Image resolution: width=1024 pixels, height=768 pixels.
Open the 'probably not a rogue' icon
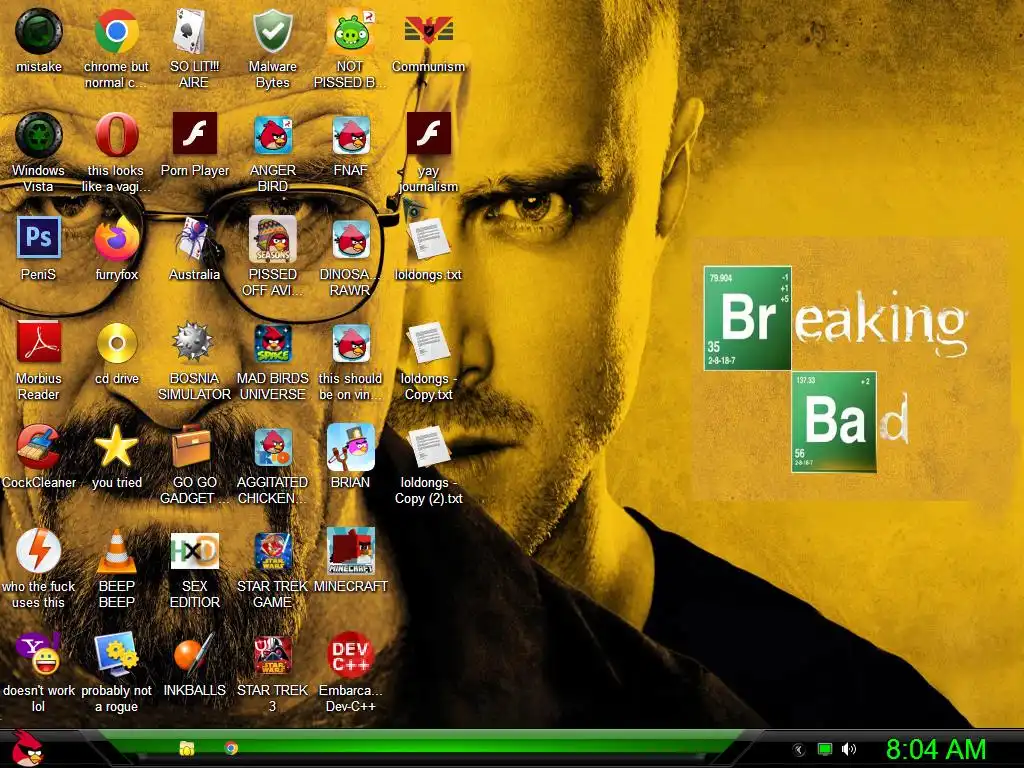[x=116, y=654]
